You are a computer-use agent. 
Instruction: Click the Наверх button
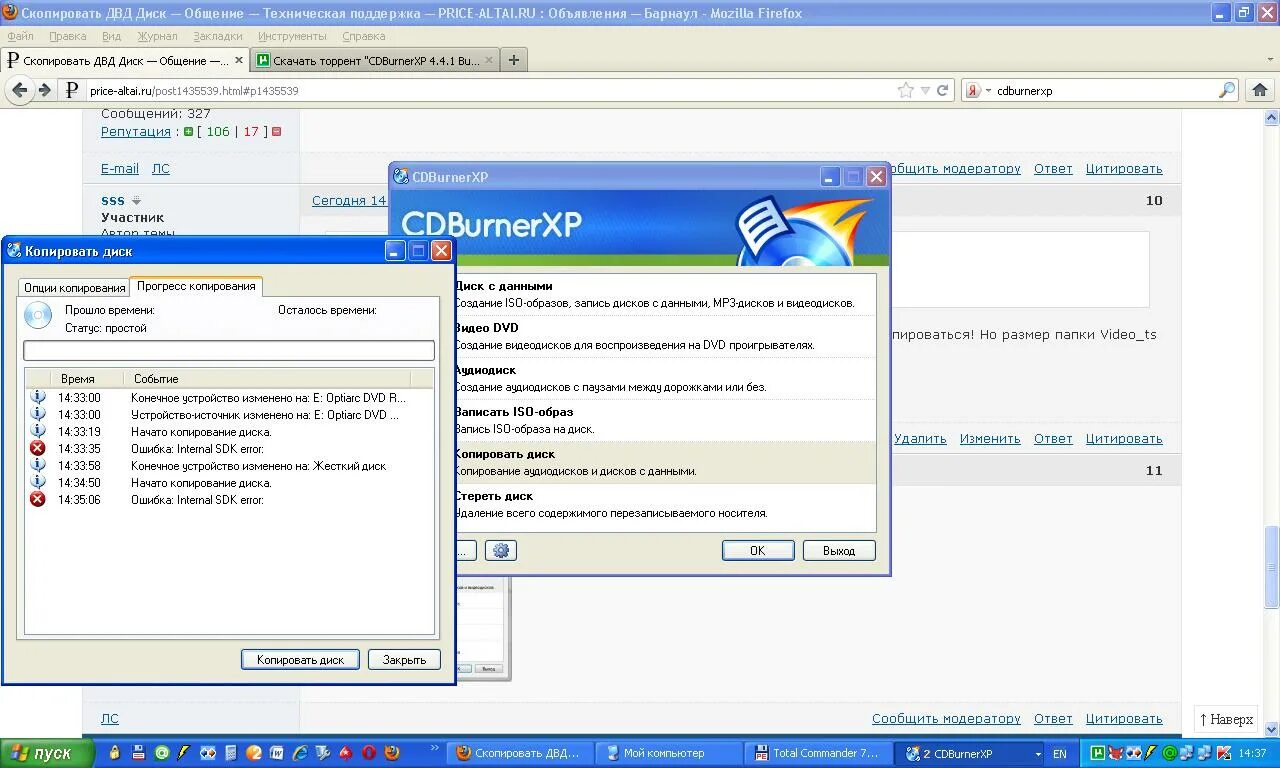click(x=1226, y=719)
